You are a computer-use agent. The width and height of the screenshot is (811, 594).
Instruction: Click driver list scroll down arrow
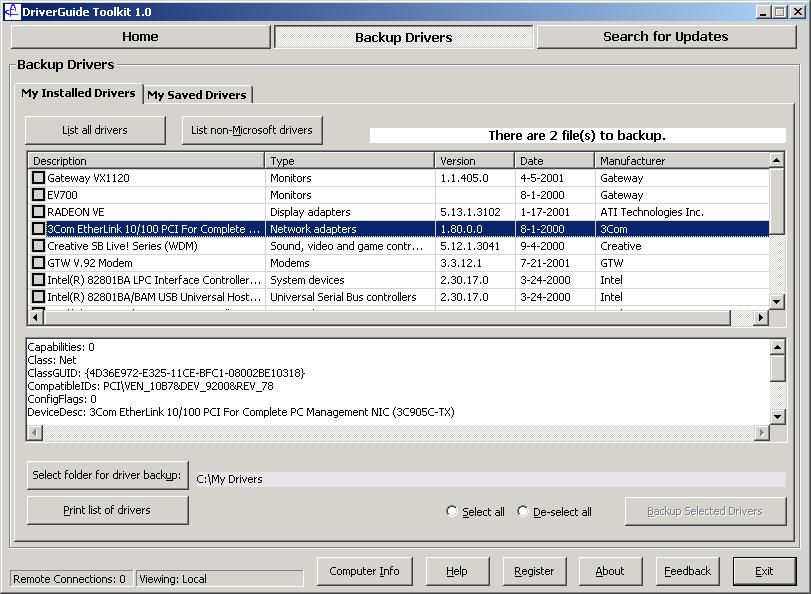pos(777,301)
